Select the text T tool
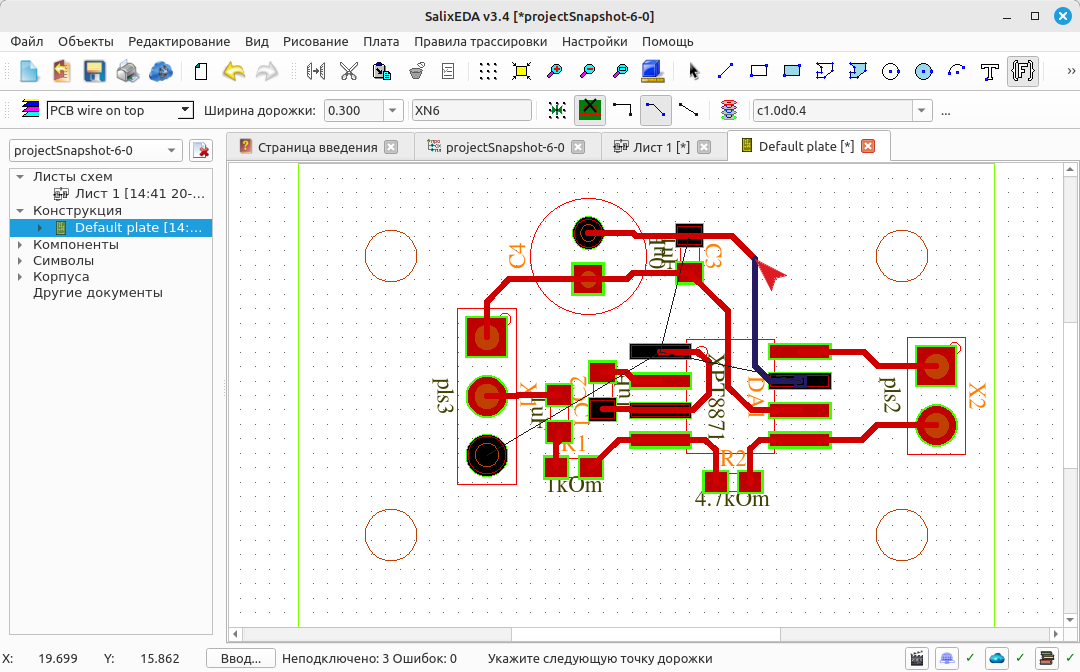Image resolution: width=1080 pixels, height=672 pixels. pyautogui.click(x=990, y=71)
